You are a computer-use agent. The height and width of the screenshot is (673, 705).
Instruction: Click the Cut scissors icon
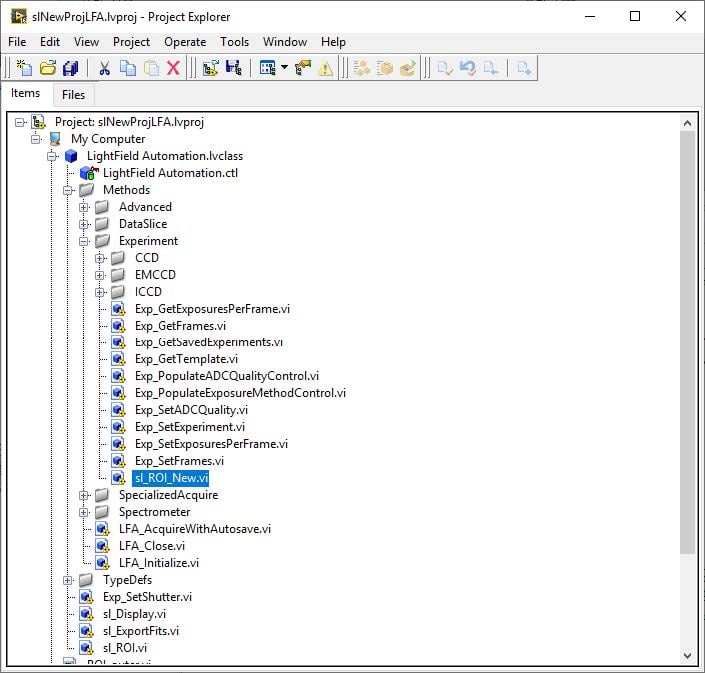(104, 68)
